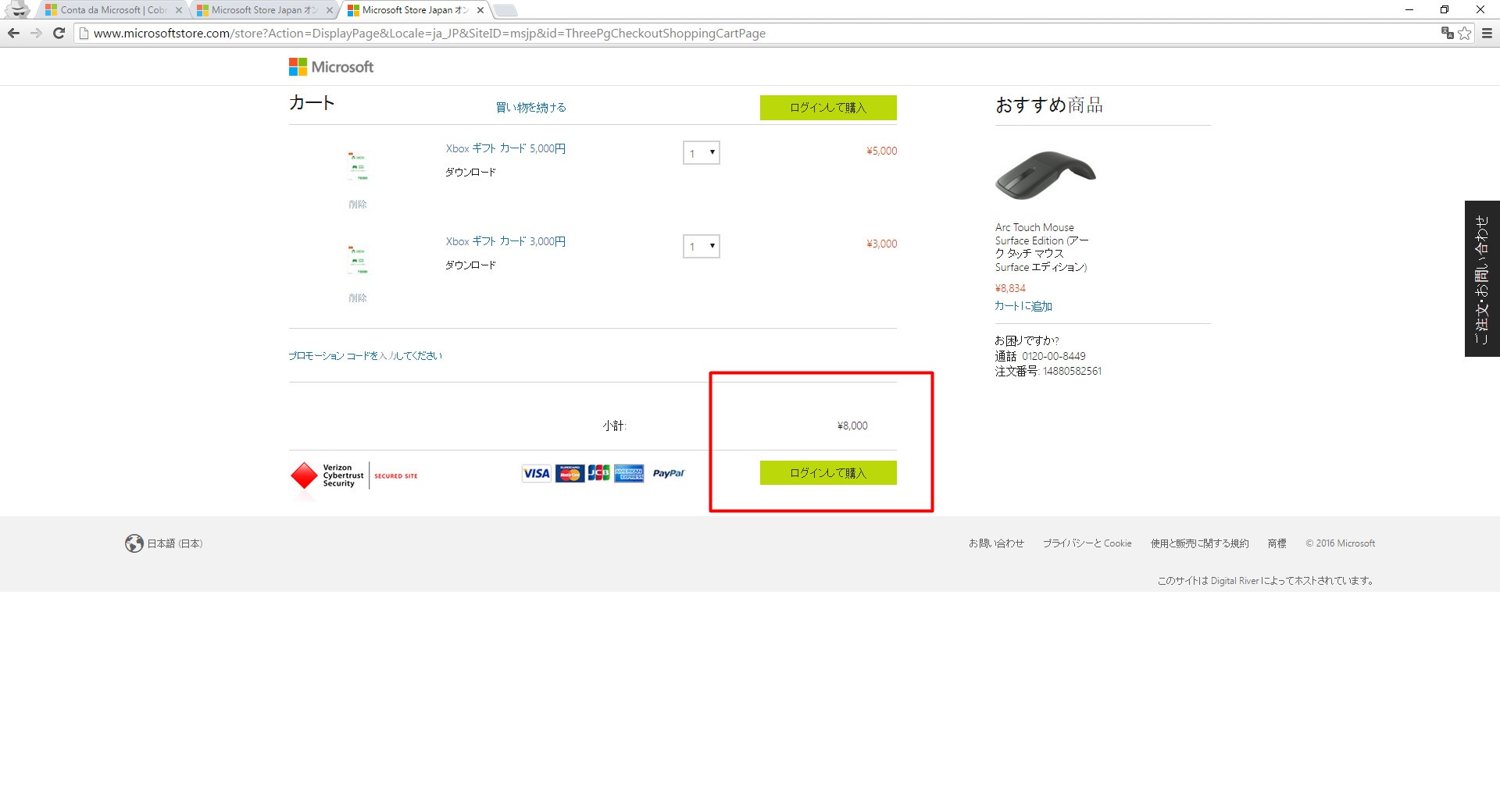Click カートに追加 for Arc Touch Mouse
The height and width of the screenshot is (812, 1500).
pos(1023,306)
